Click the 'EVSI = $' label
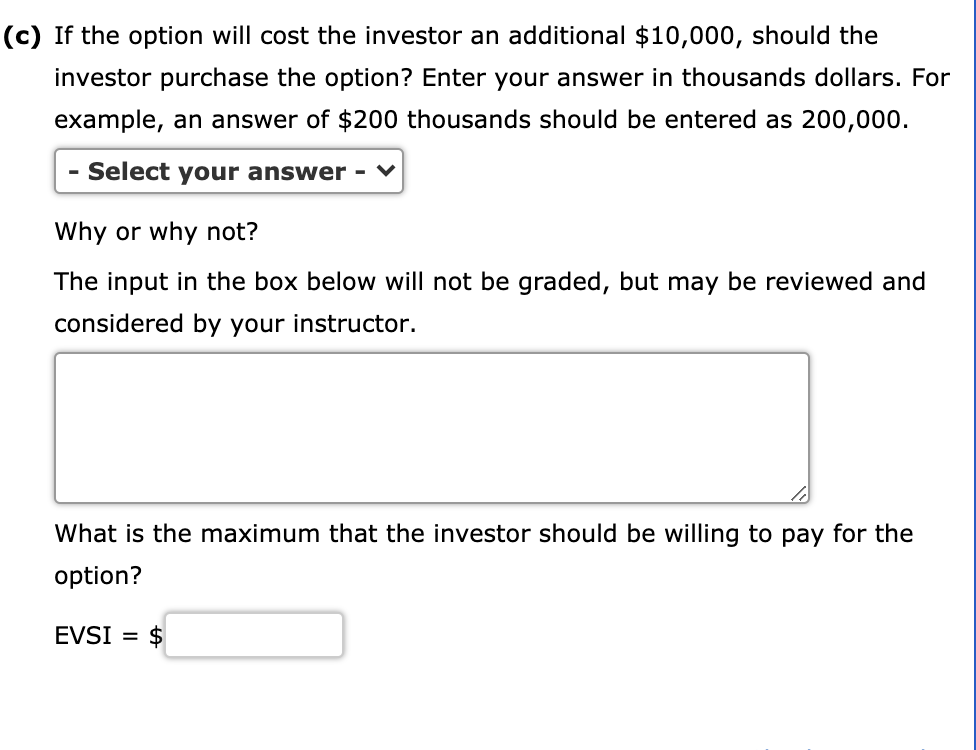 point(105,634)
